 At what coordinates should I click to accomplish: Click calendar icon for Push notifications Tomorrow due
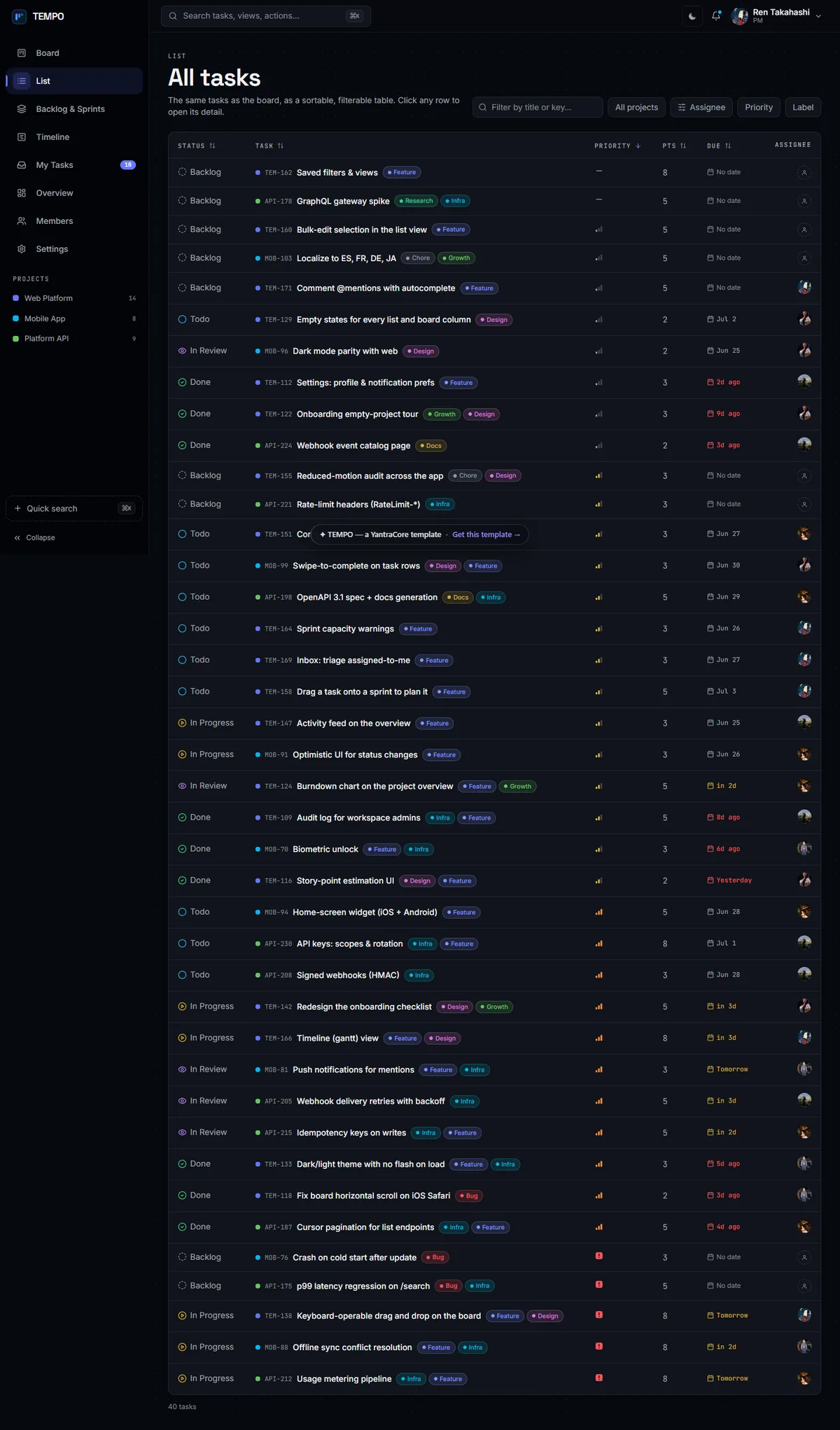(x=710, y=1070)
